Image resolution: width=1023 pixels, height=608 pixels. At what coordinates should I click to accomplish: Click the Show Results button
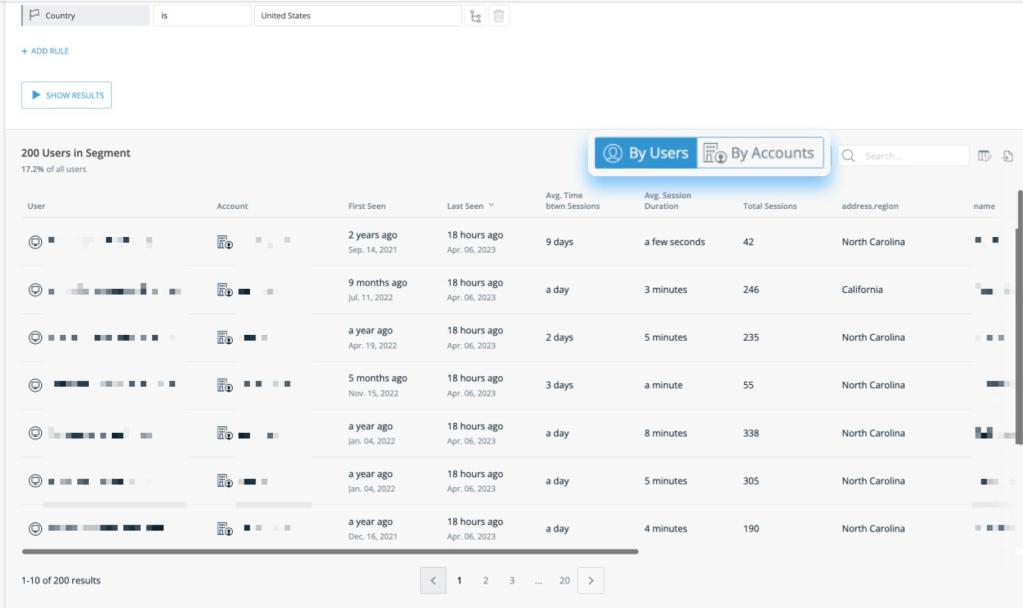[66, 95]
